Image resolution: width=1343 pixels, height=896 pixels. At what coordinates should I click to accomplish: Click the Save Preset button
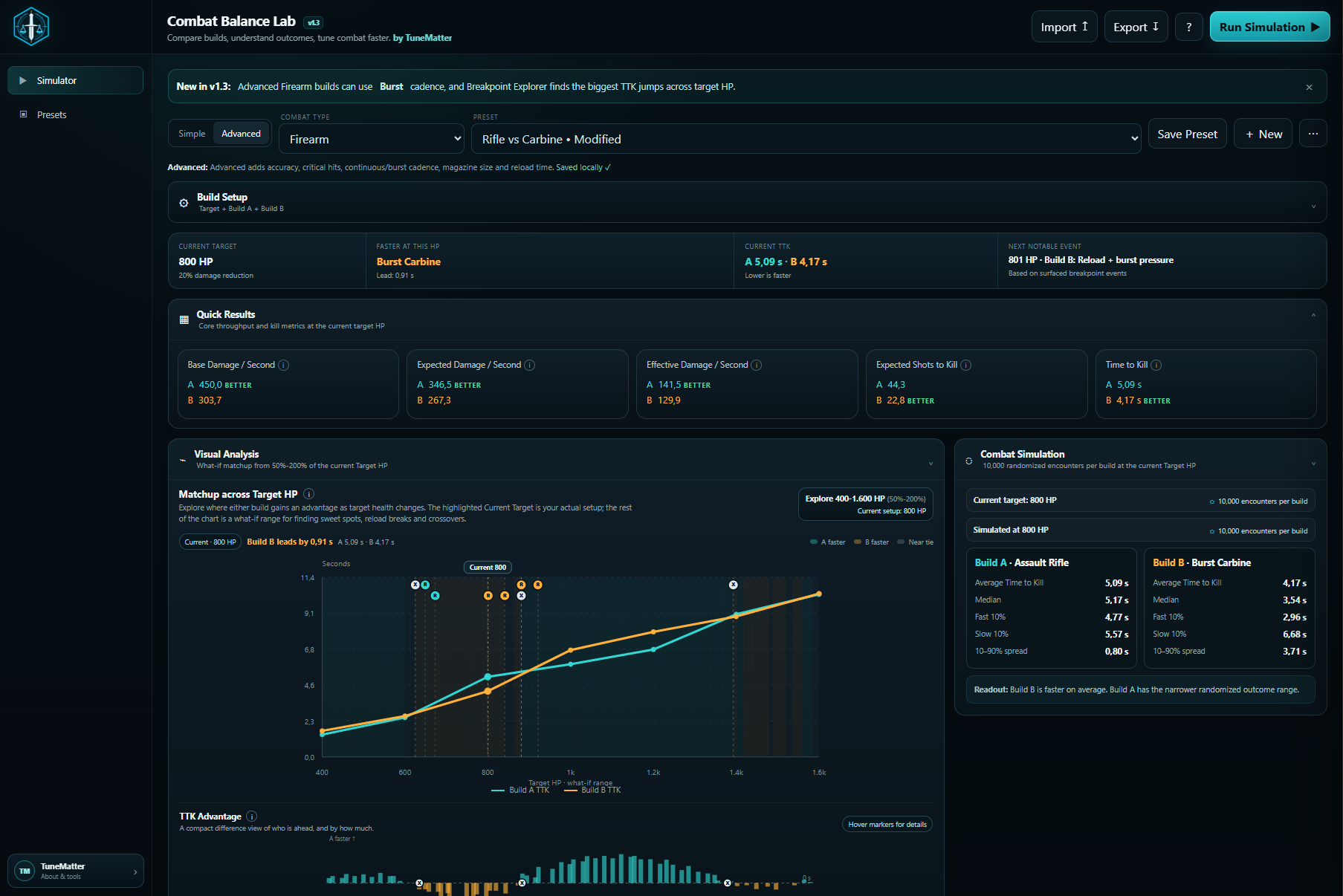pos(1187,134)
